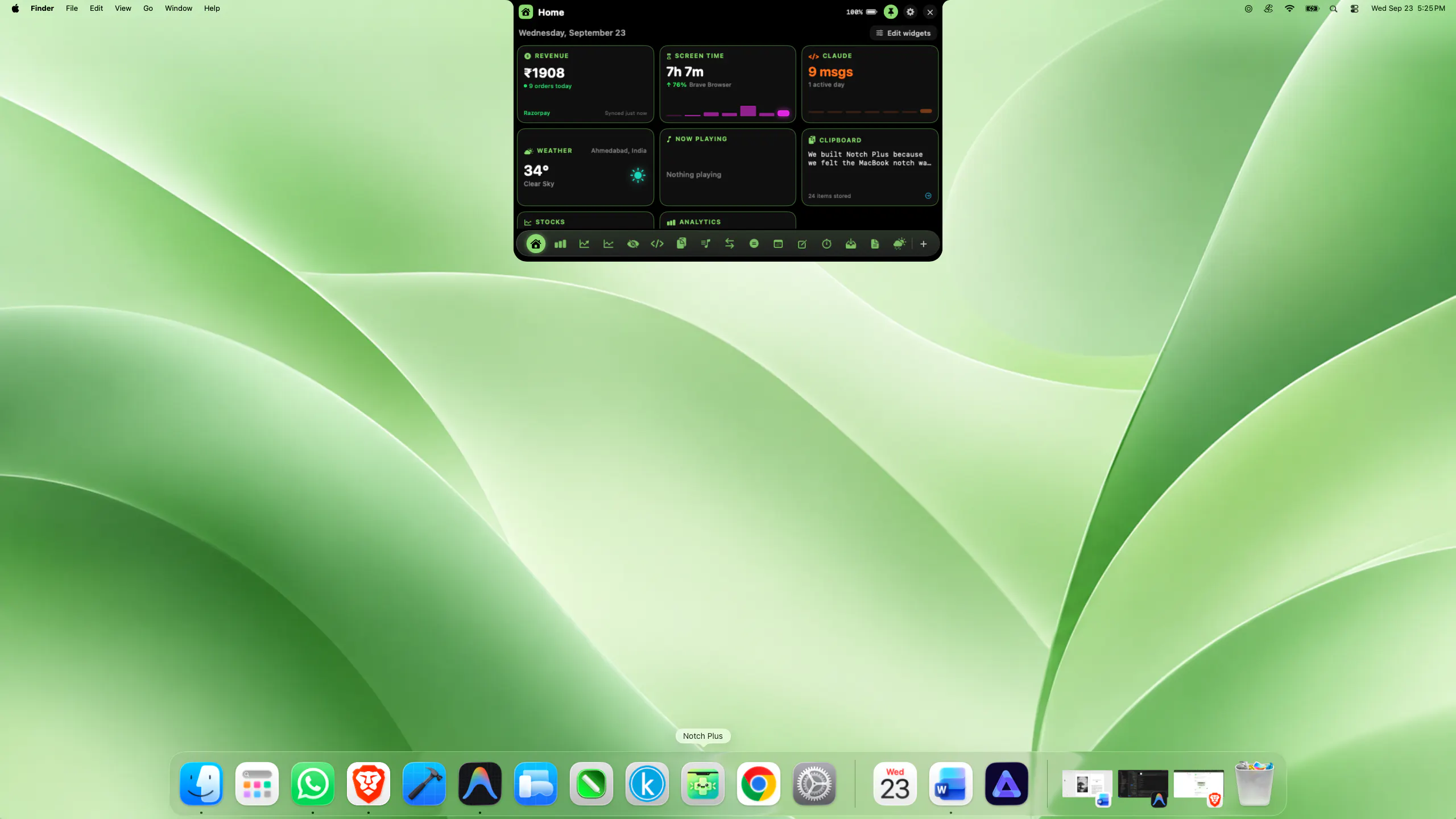Click the 'Razorpay' label in Revenue widget
This screenshot has width=1456, height=819.
536,113
